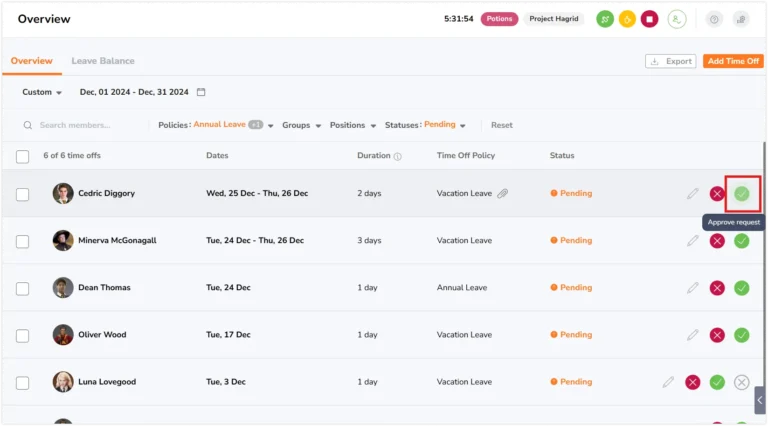The width and height of the screenshot is (768, 426).
Task: Reject Minerva McGonagall's pending request
Action: pos(717,241)
